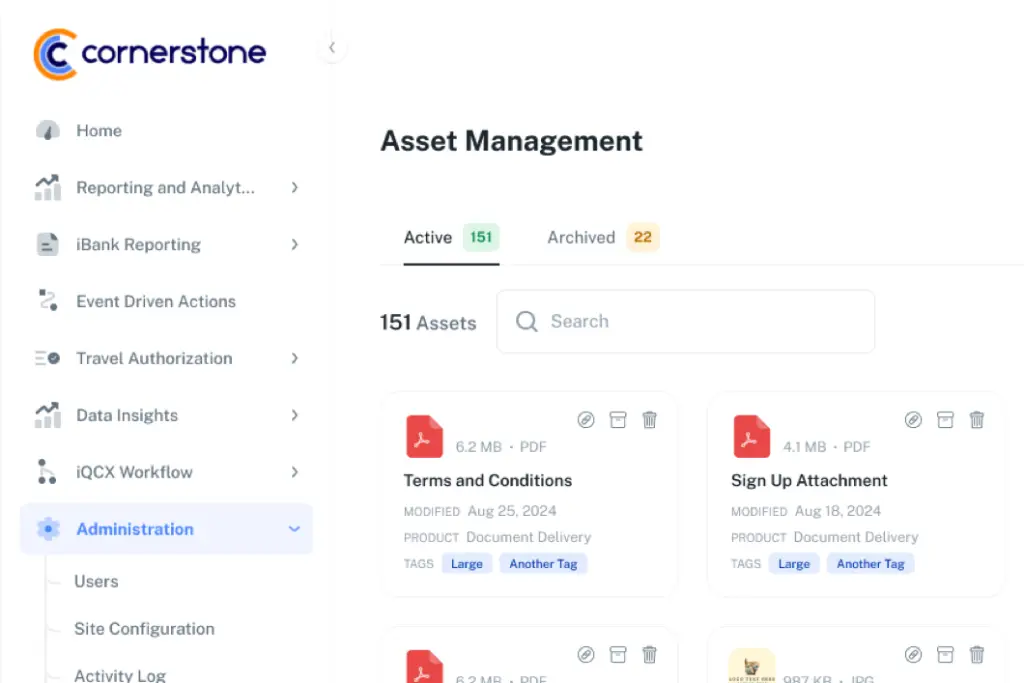
Task: Click into the Search assets field
Action: pyautogui.click(x=685, y=321)
